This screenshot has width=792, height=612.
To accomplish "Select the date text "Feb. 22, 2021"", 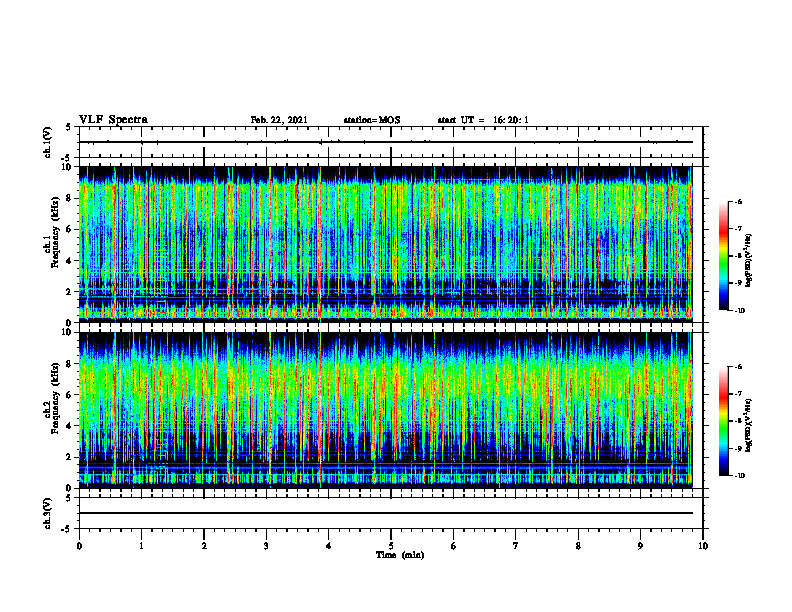I will tap(279, 120).
